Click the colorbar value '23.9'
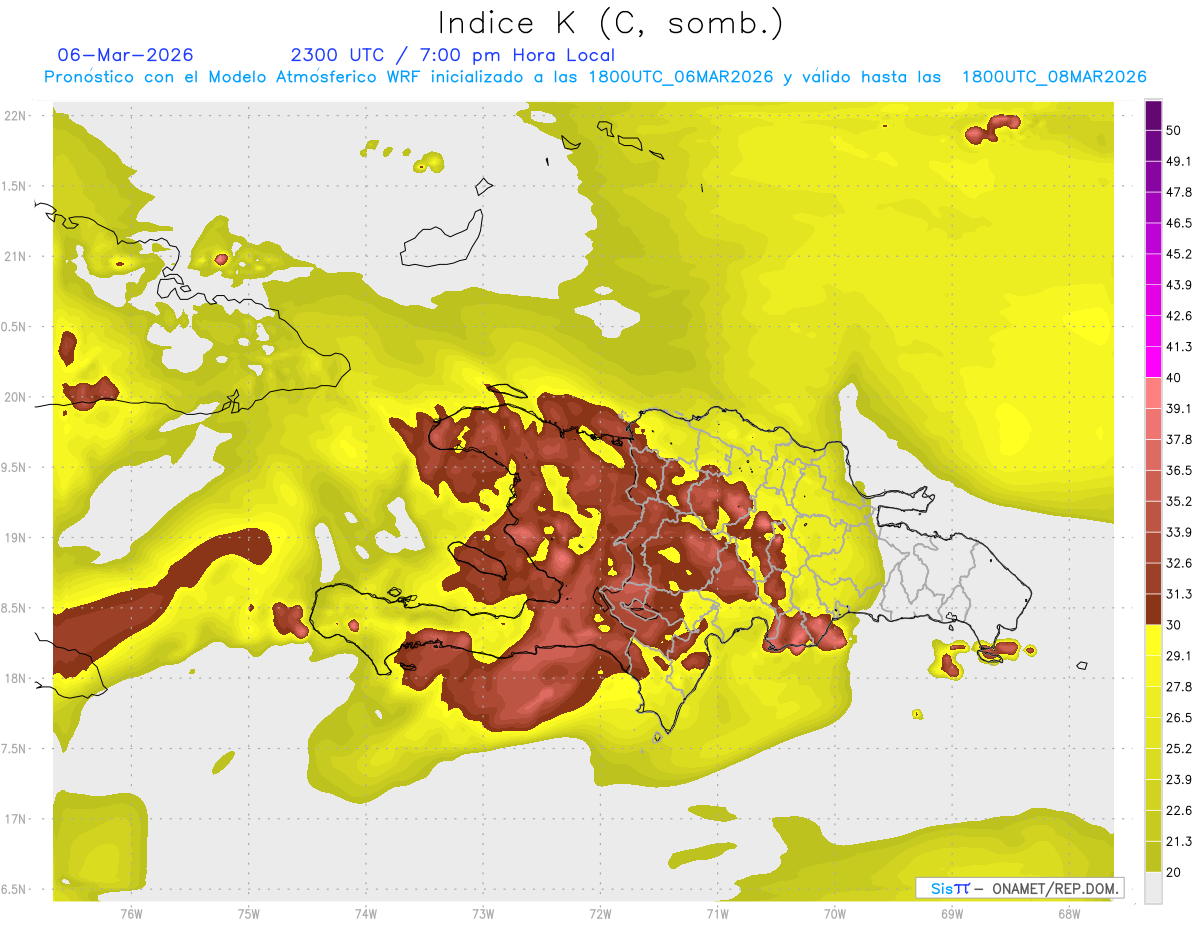The image size is (1200, 927). [x=1179, y=779]
